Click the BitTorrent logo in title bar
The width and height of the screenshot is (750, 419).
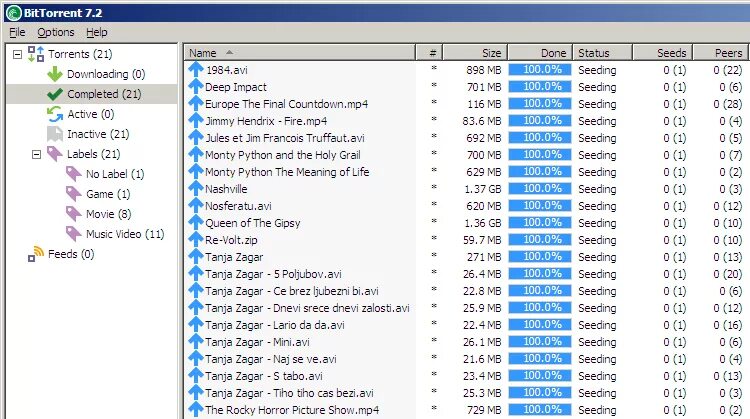click(14, 12)
